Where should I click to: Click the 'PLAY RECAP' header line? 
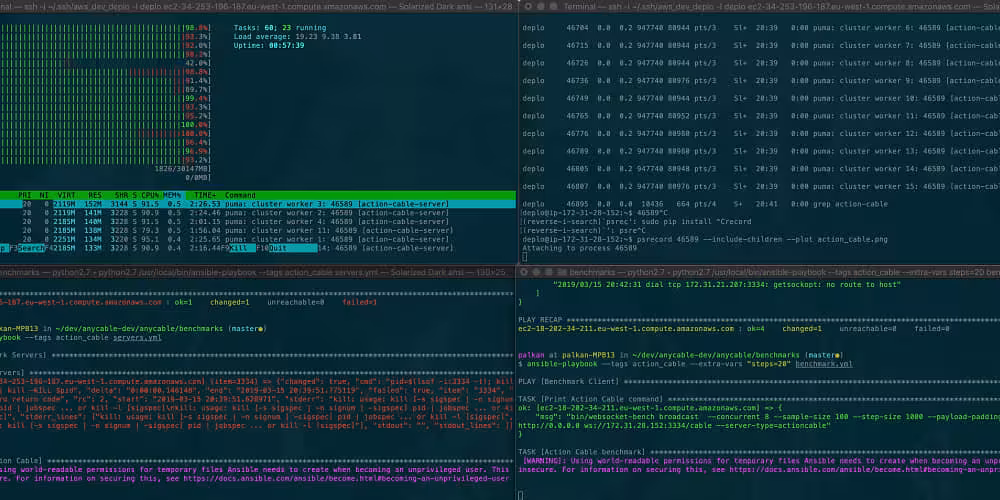coord(758,320)
